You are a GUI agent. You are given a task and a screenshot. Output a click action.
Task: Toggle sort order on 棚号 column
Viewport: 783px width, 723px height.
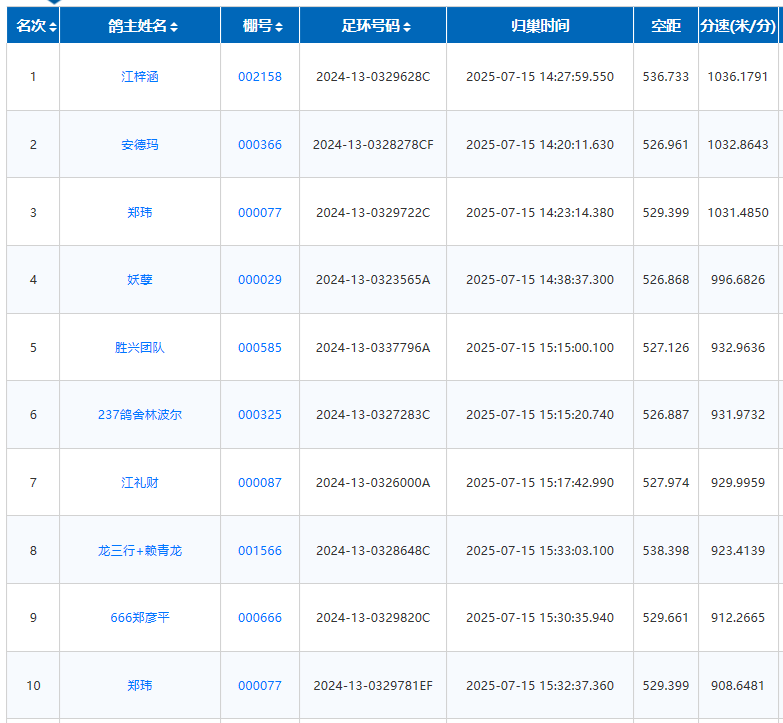279,27
